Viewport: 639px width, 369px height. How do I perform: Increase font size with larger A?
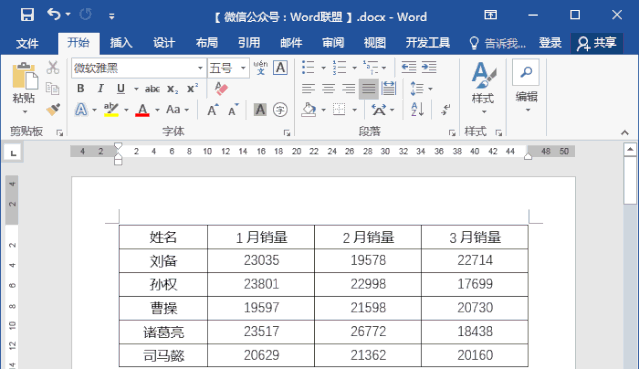213,110
